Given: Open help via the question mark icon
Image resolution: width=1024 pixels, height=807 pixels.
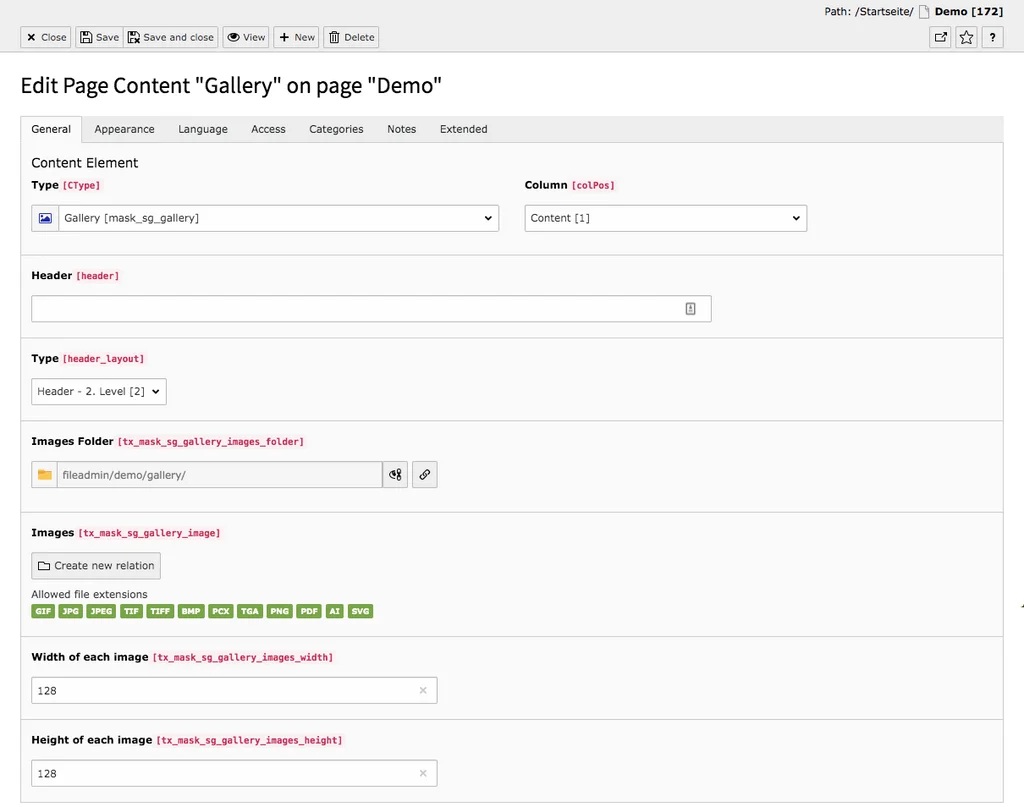Looking at the screenshot, I should point(992,36).
